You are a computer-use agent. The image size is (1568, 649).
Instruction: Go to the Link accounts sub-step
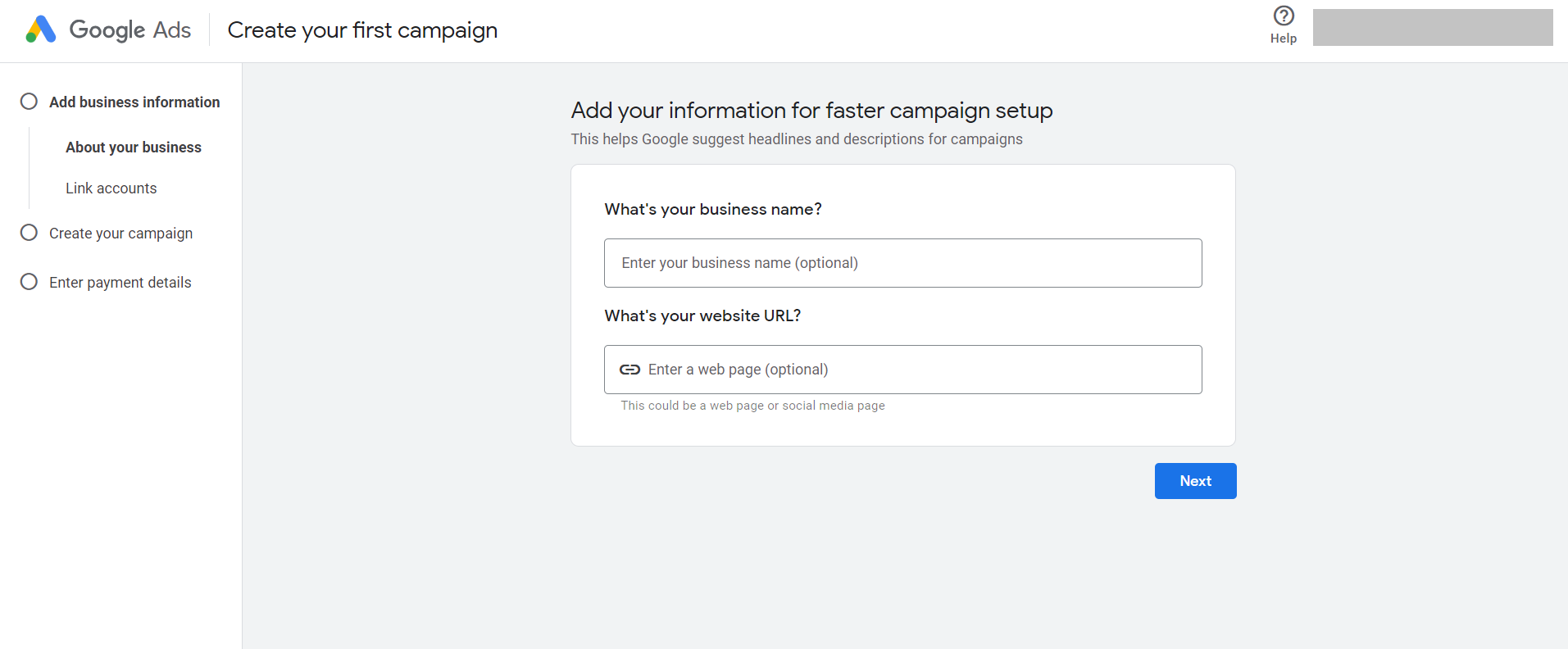point(111,188)
